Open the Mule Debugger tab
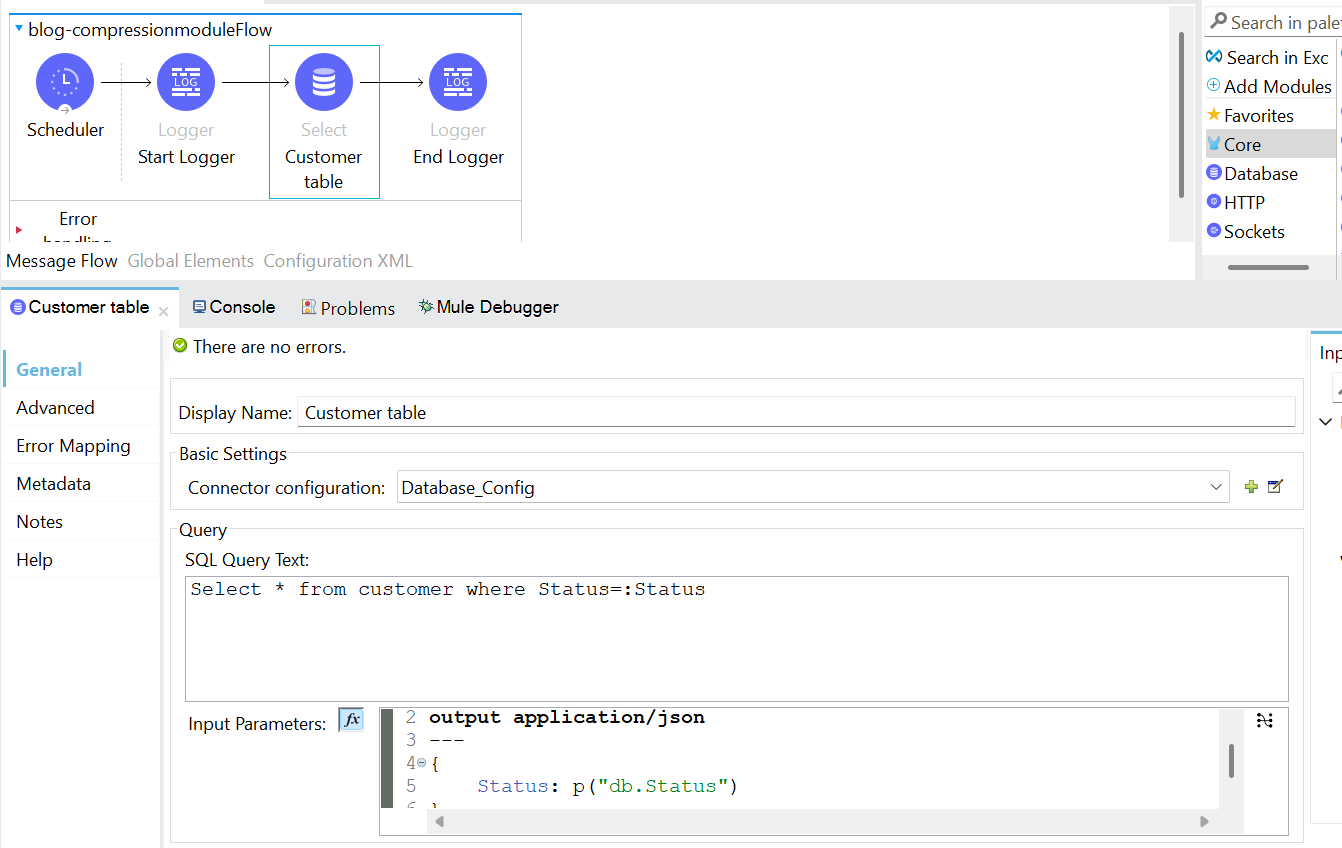The width and height of the screenshot is (1342, 848). click(x=488, y=307)
